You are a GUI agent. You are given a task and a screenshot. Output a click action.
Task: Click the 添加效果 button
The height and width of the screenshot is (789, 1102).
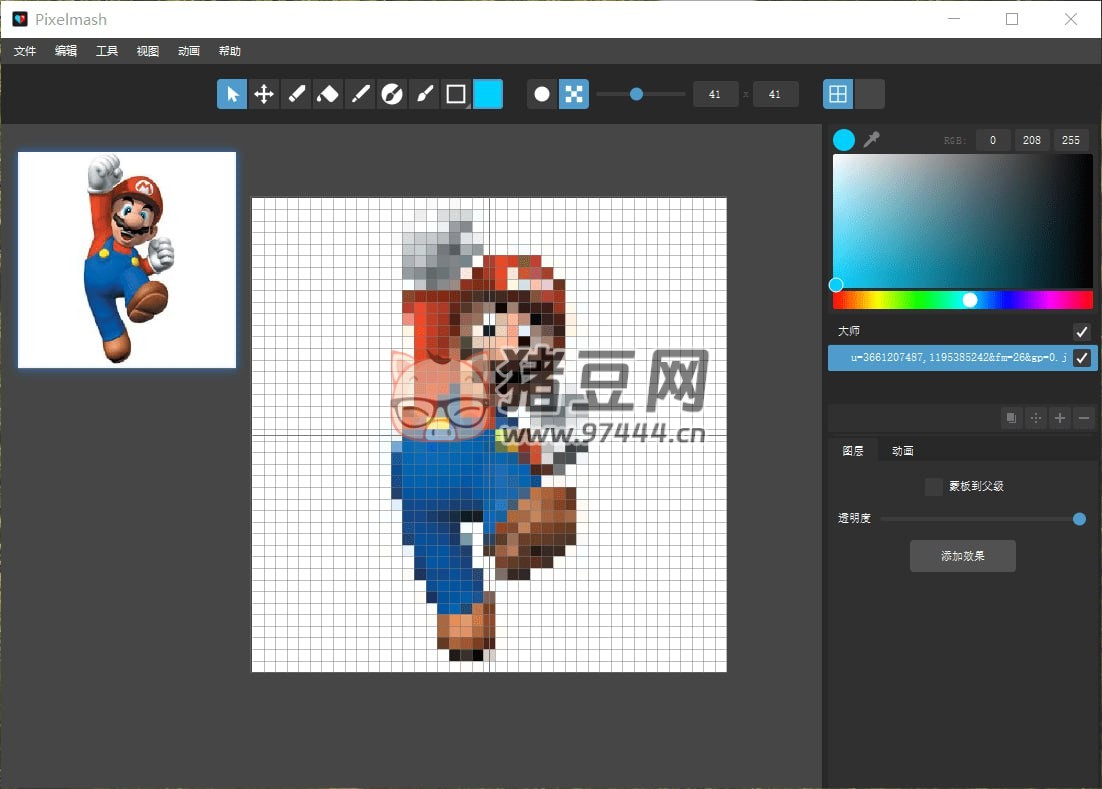click(x=962, y=556)
